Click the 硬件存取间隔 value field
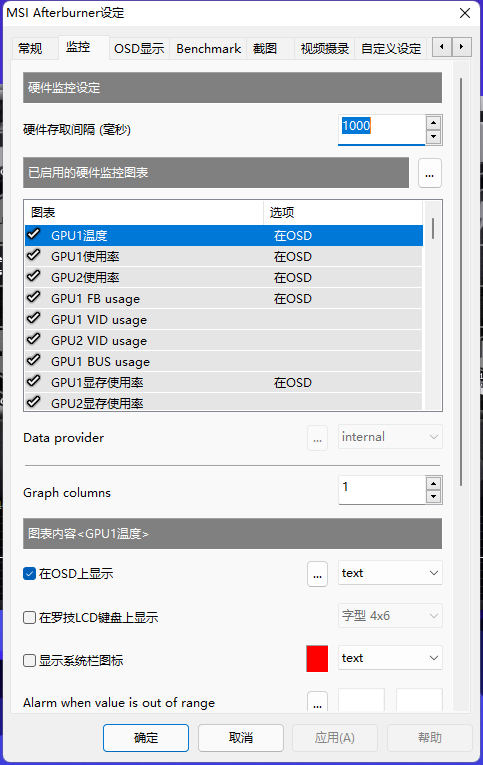The height and width of the screenshot is (765, 483). [x=382, y=129]
